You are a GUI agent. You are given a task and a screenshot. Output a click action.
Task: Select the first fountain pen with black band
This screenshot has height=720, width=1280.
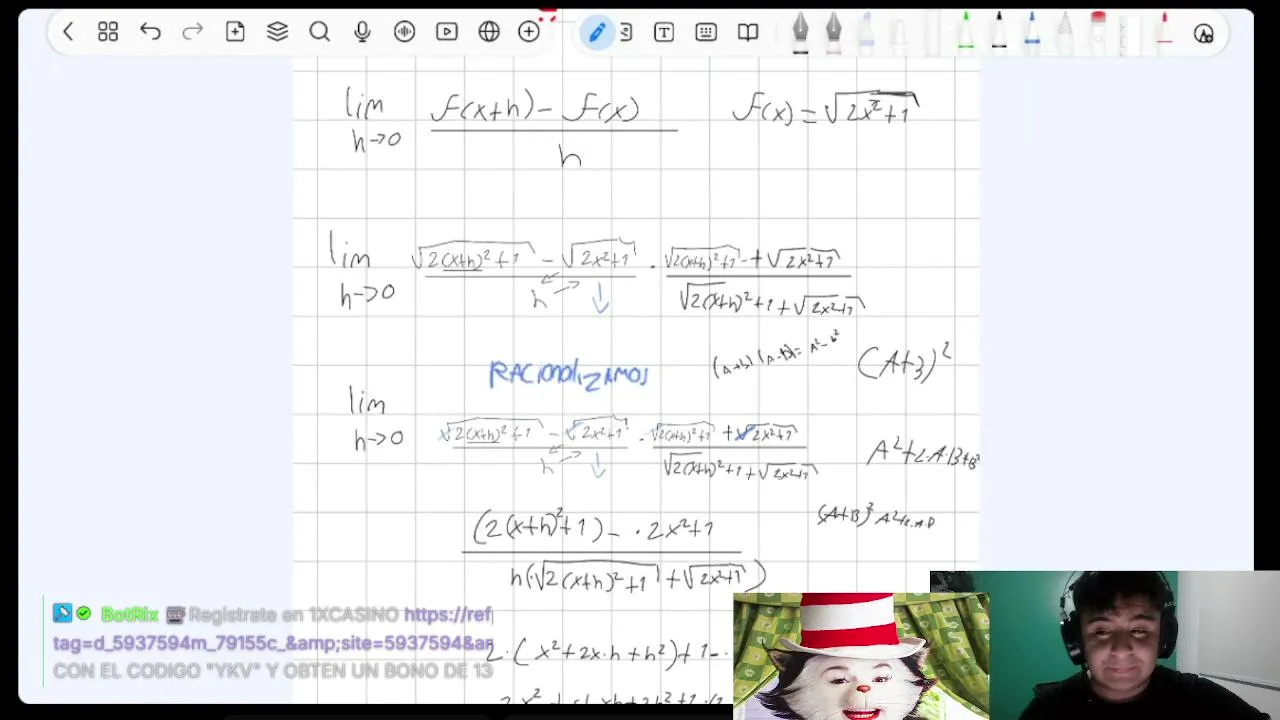click(800, 32)
